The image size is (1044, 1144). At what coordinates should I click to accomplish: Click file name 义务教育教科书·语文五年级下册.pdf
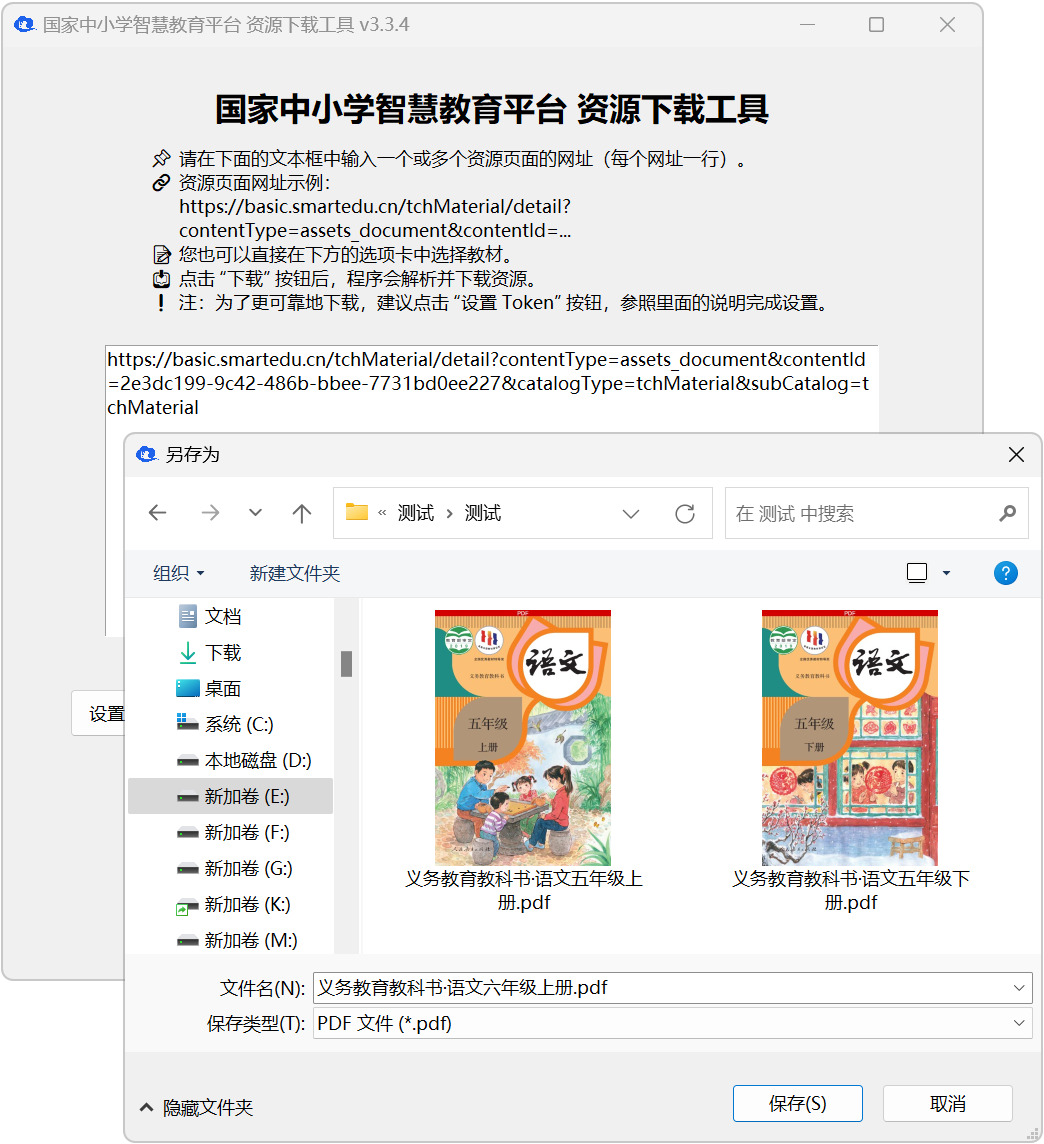point(851,890)
